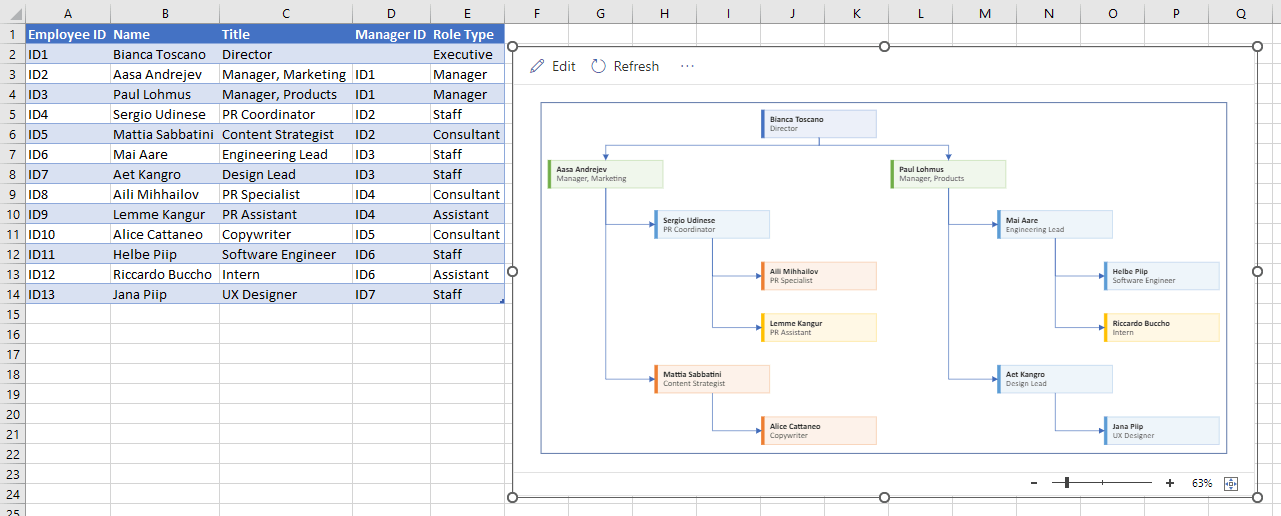1281x516 pixels.
Task: Click cell containing PR Coordinator
Action: (x=286, y=114)
